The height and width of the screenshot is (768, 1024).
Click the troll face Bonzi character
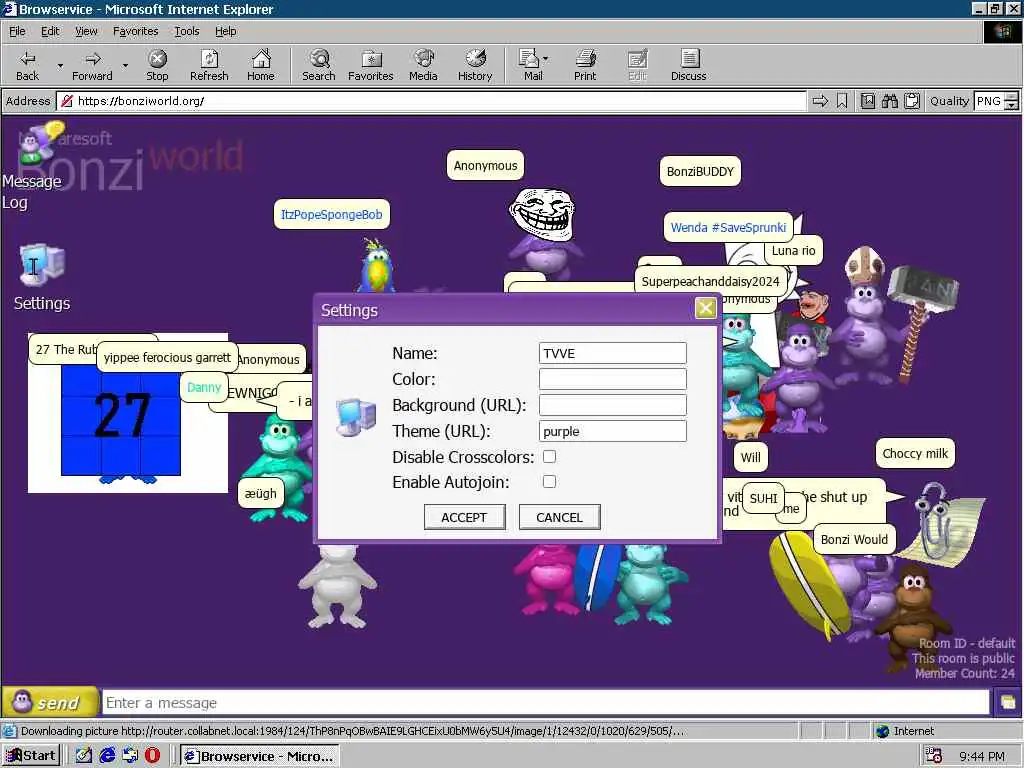(x=543, y=234)
